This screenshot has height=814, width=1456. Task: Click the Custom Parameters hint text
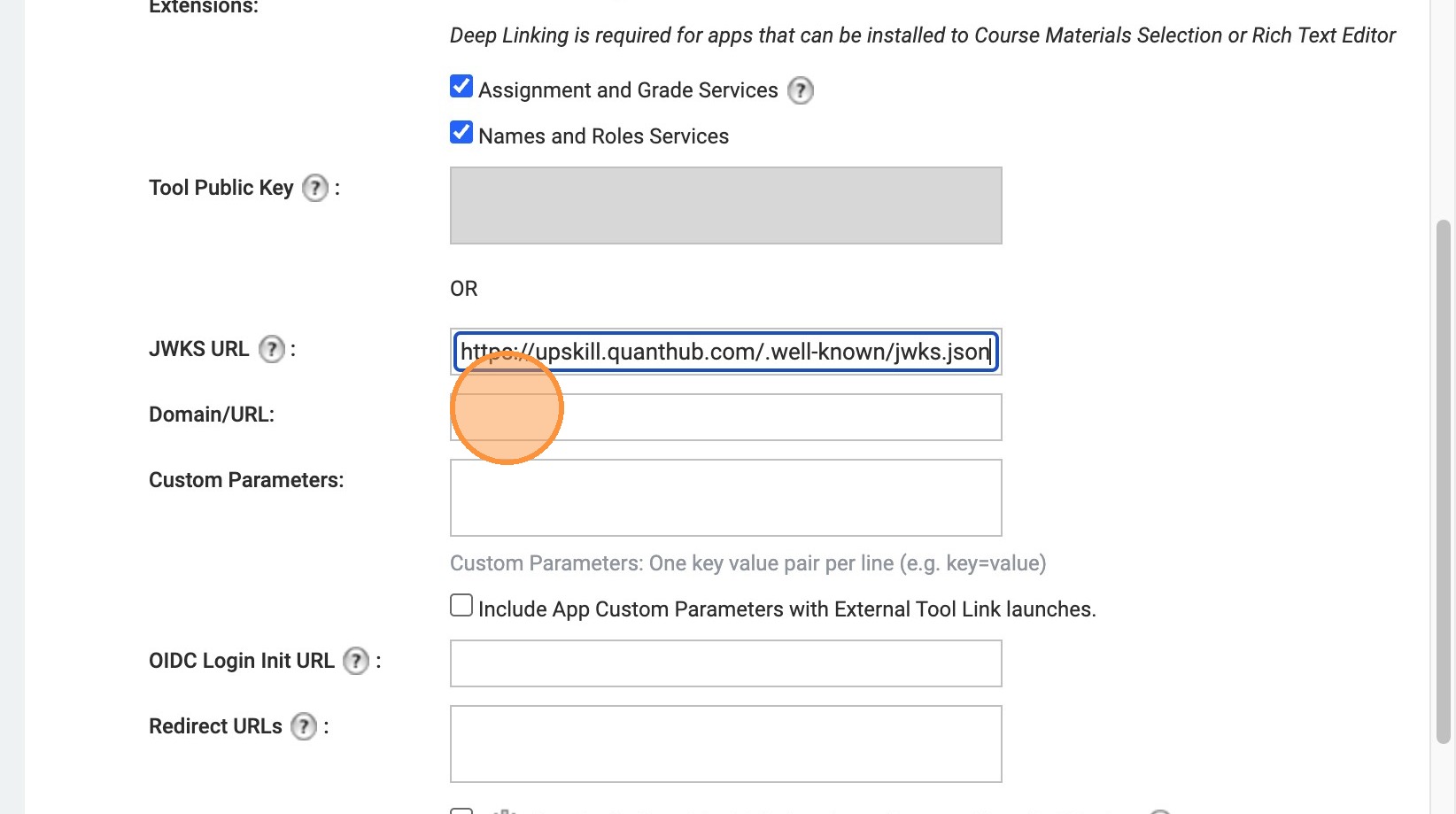[747, 563]
